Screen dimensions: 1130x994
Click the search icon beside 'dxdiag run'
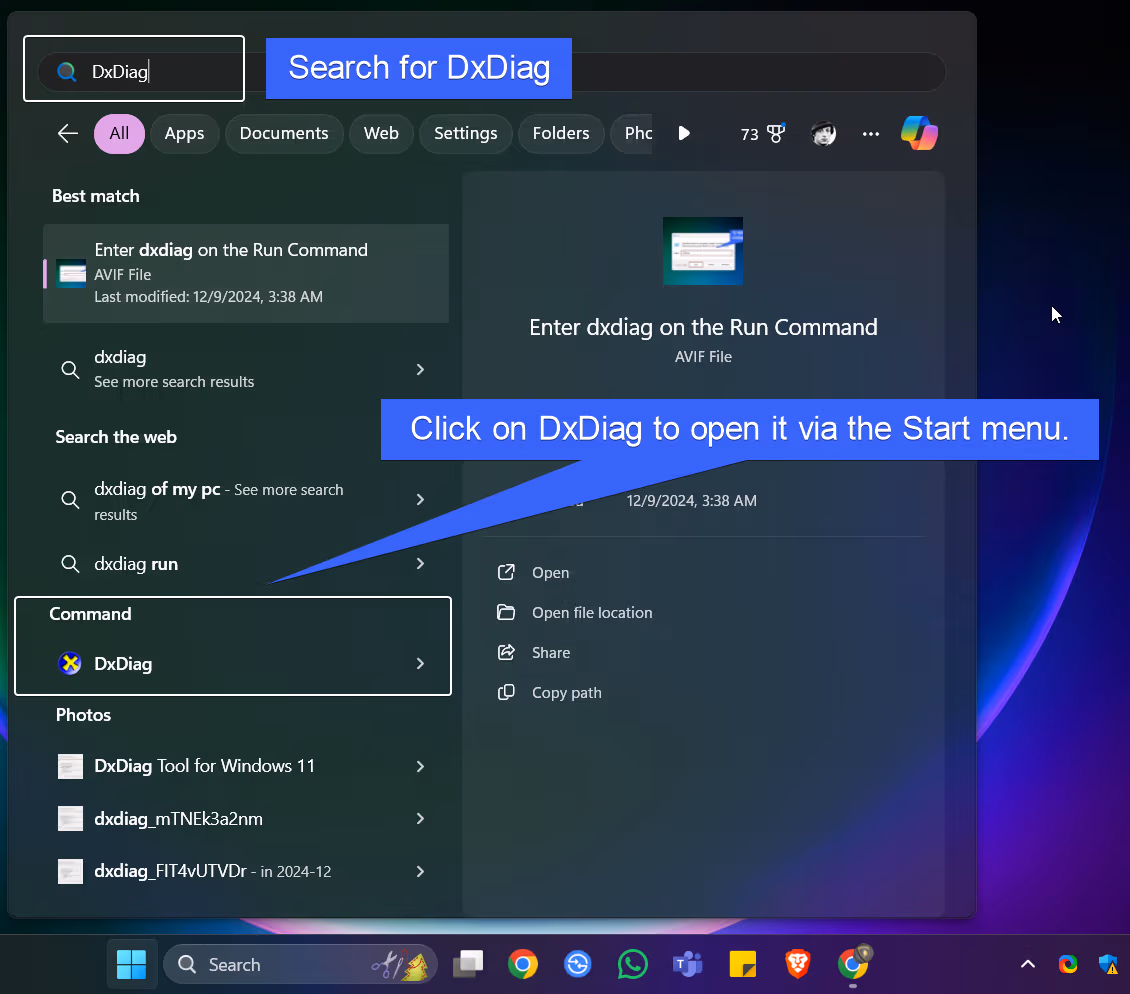coord(70,564)
